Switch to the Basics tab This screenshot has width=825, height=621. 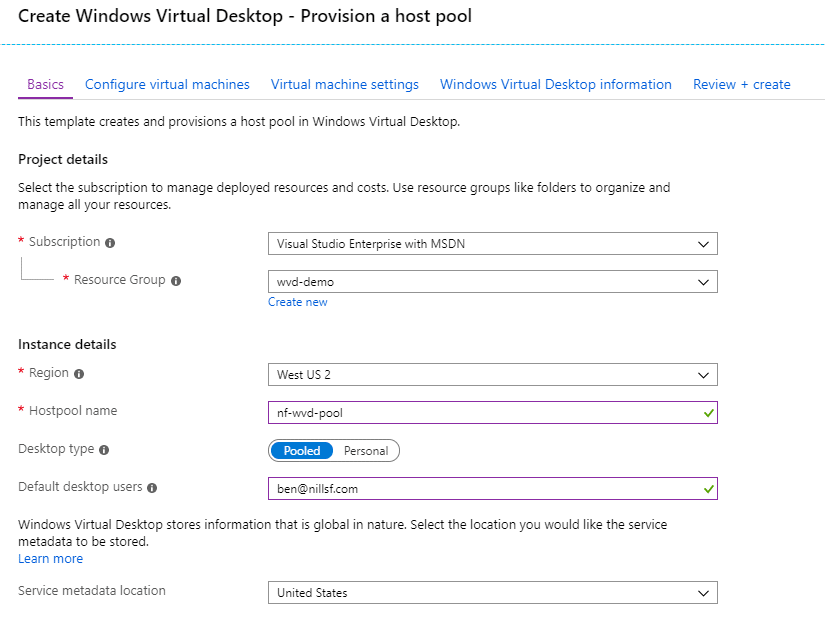click(x=45, y=84)
